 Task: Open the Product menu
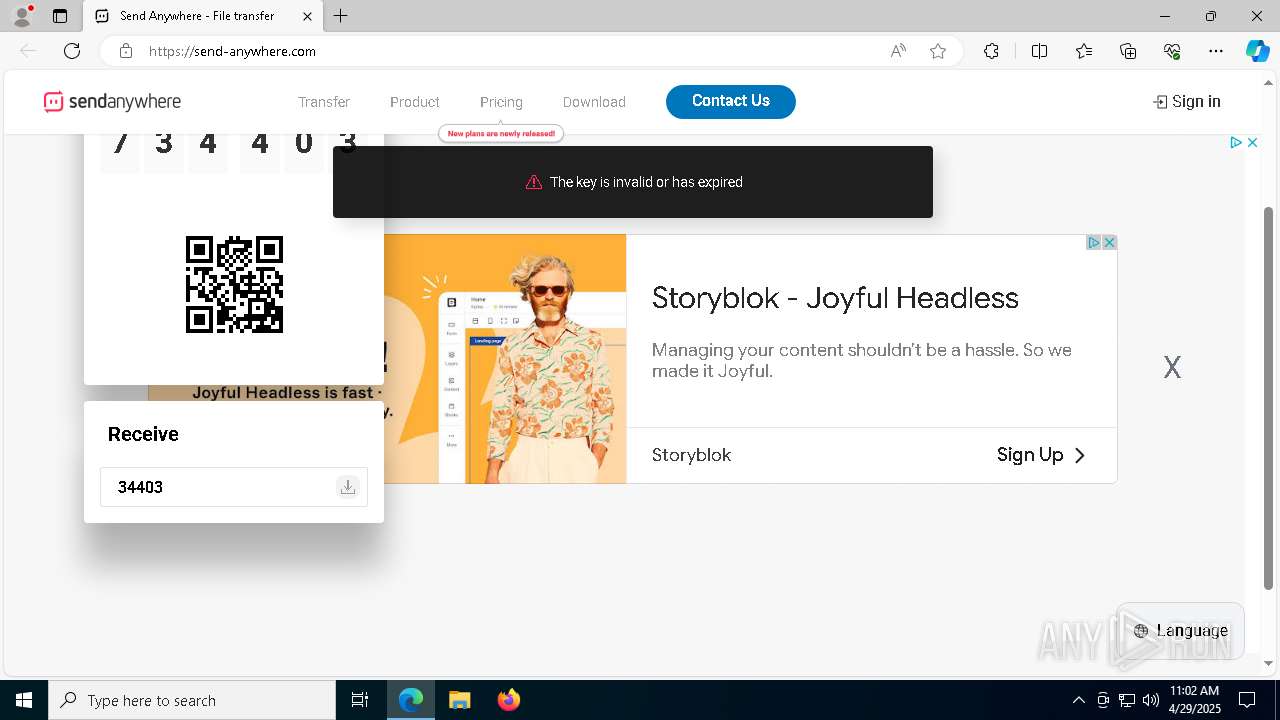click(415, 102)
